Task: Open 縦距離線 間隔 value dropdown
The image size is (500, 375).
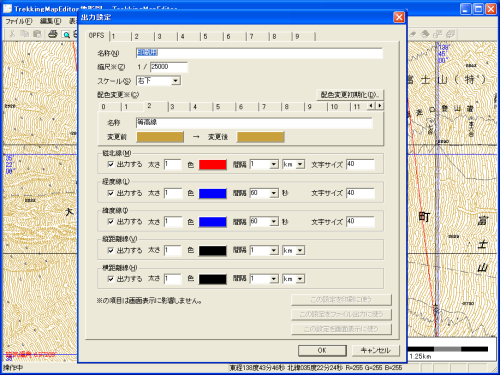Action: pos(274,250)
